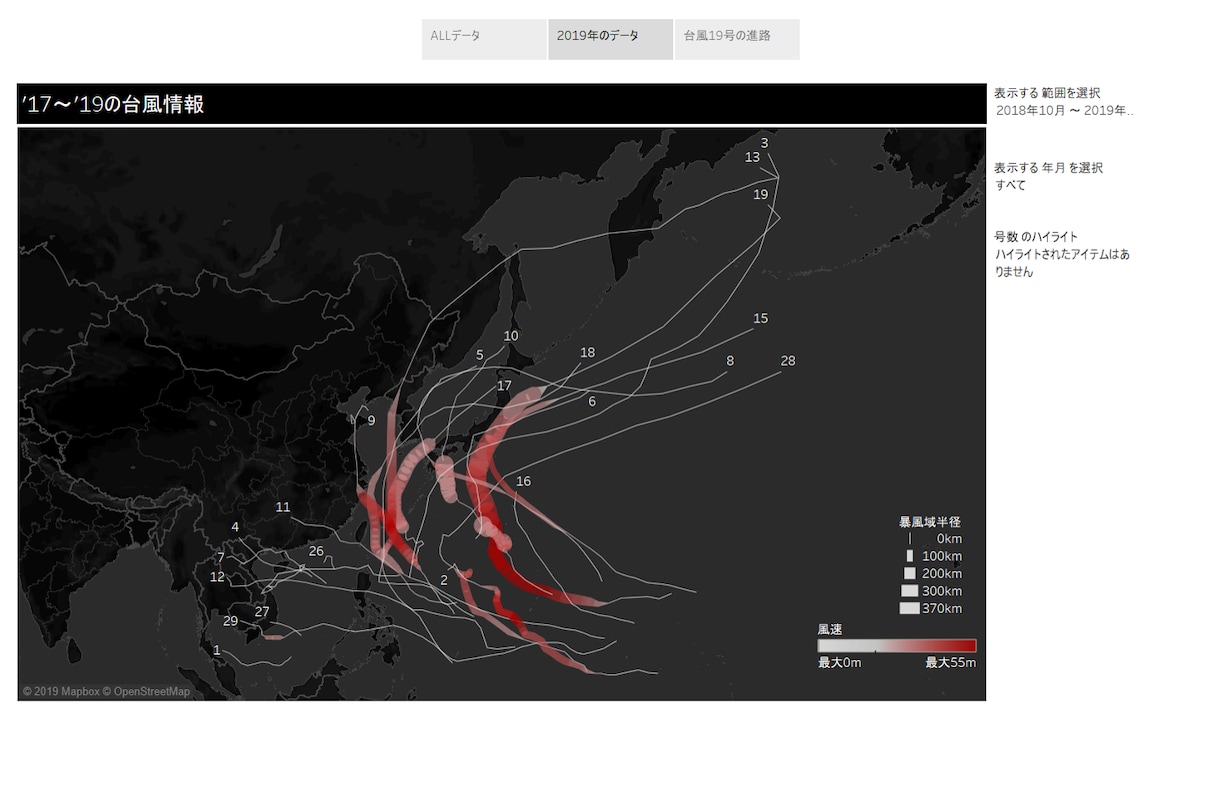The image size is (1220, 805).
Task: Click typhoon label 3 at top of map
Action: click(765, 143)
